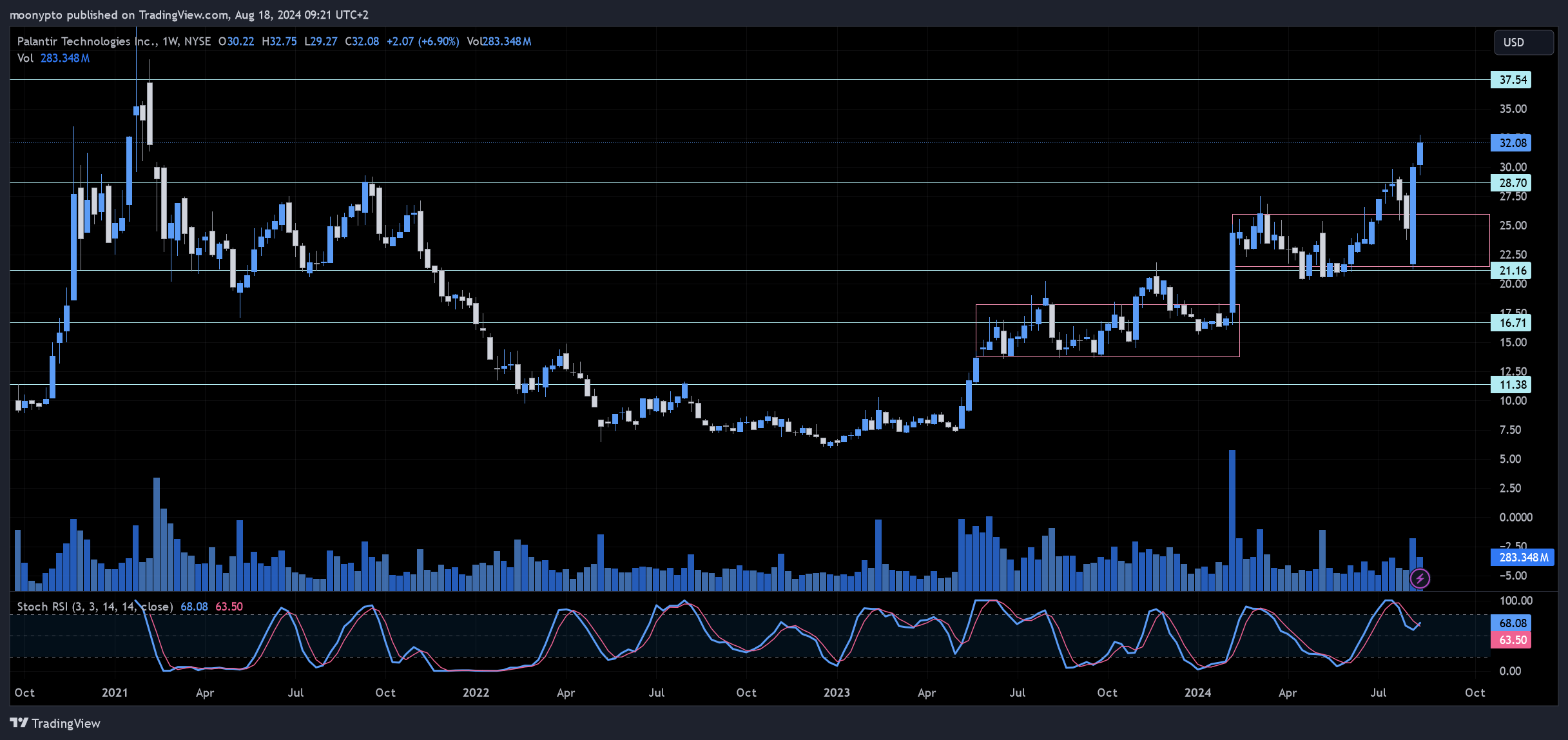Click the 100.00 Stoch RSI scale value
The width and height of the screenshot is (1568, 740).
[x=1515, y=601]
